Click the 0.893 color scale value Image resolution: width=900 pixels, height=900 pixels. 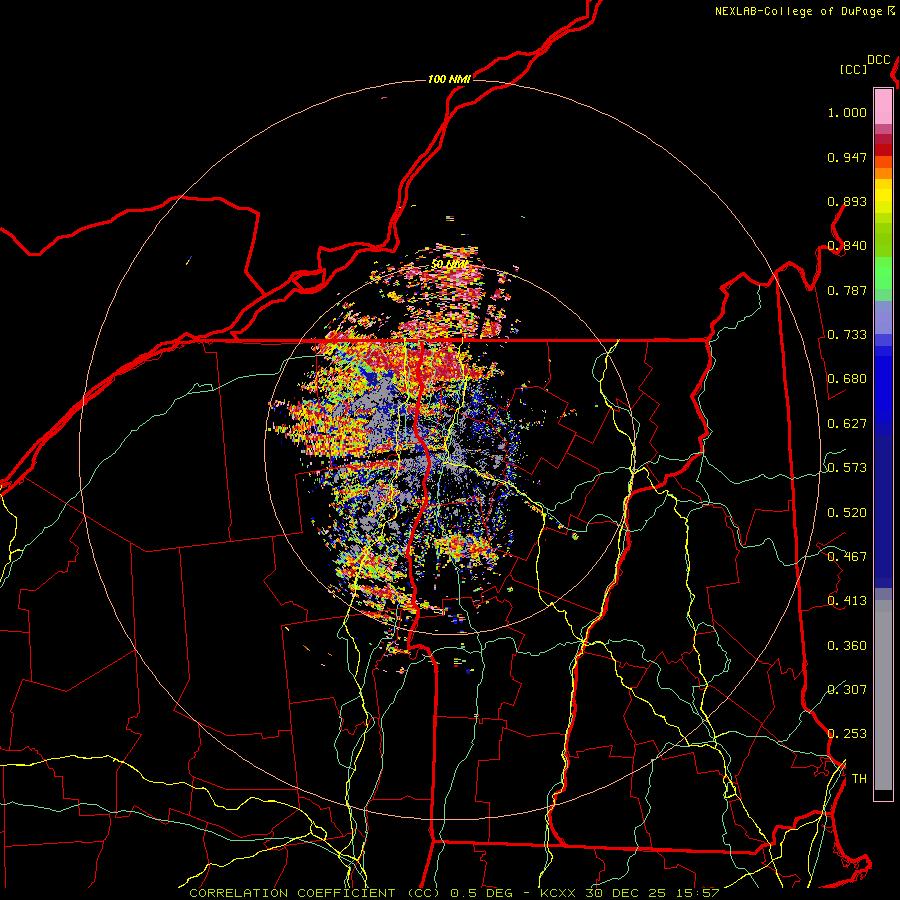pos(847,201)
